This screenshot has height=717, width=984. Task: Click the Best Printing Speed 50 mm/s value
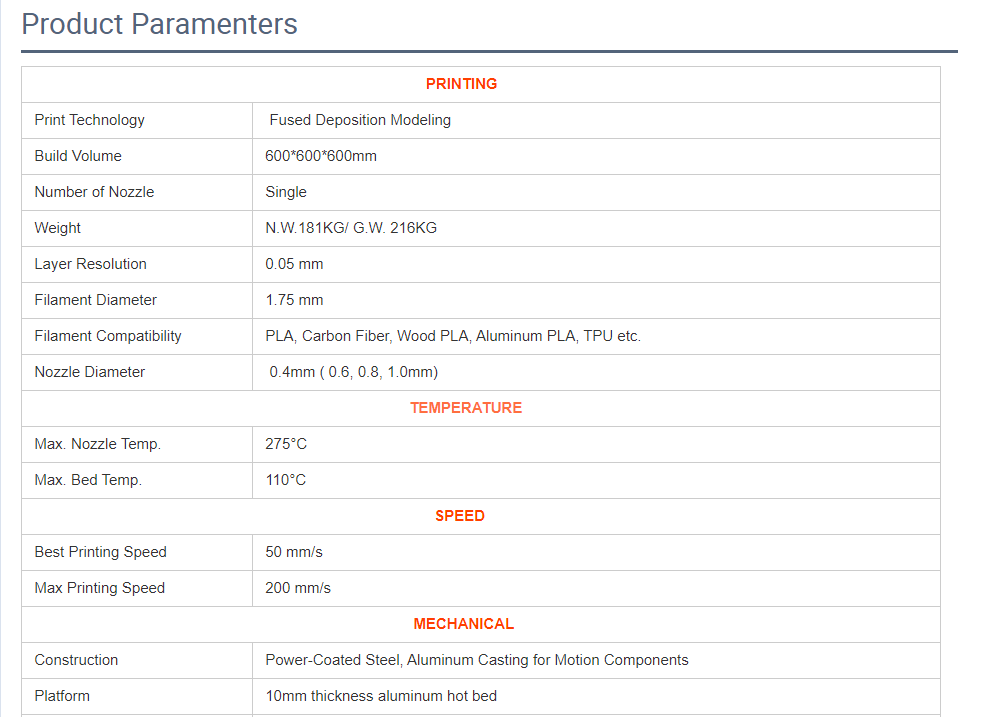(294, 552)
